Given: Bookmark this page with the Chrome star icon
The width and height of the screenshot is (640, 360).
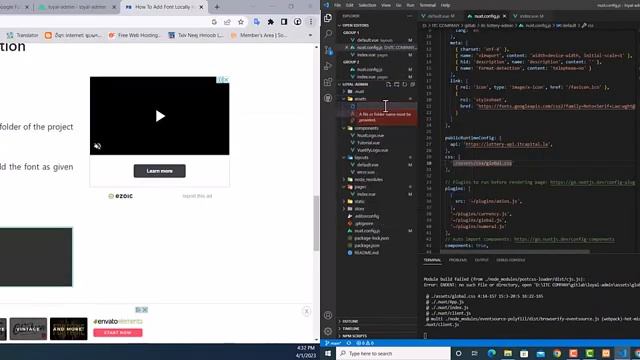Looking at the screenshot, I should [x=241, y=22].
